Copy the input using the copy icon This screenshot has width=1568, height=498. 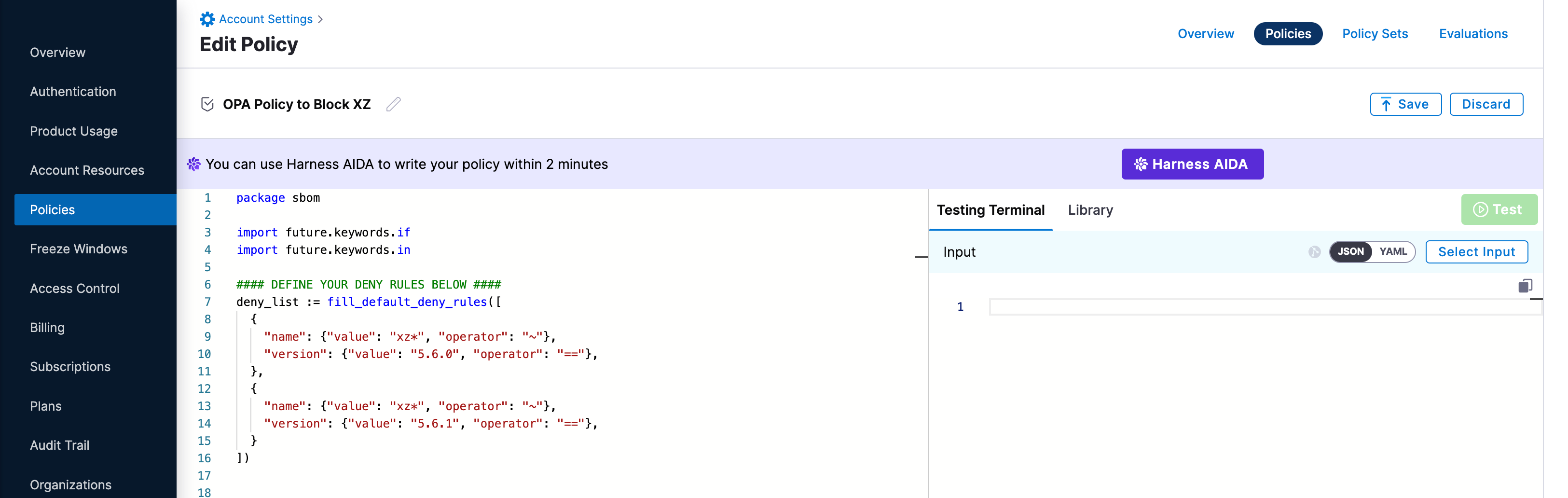[x=1525, y=286]
